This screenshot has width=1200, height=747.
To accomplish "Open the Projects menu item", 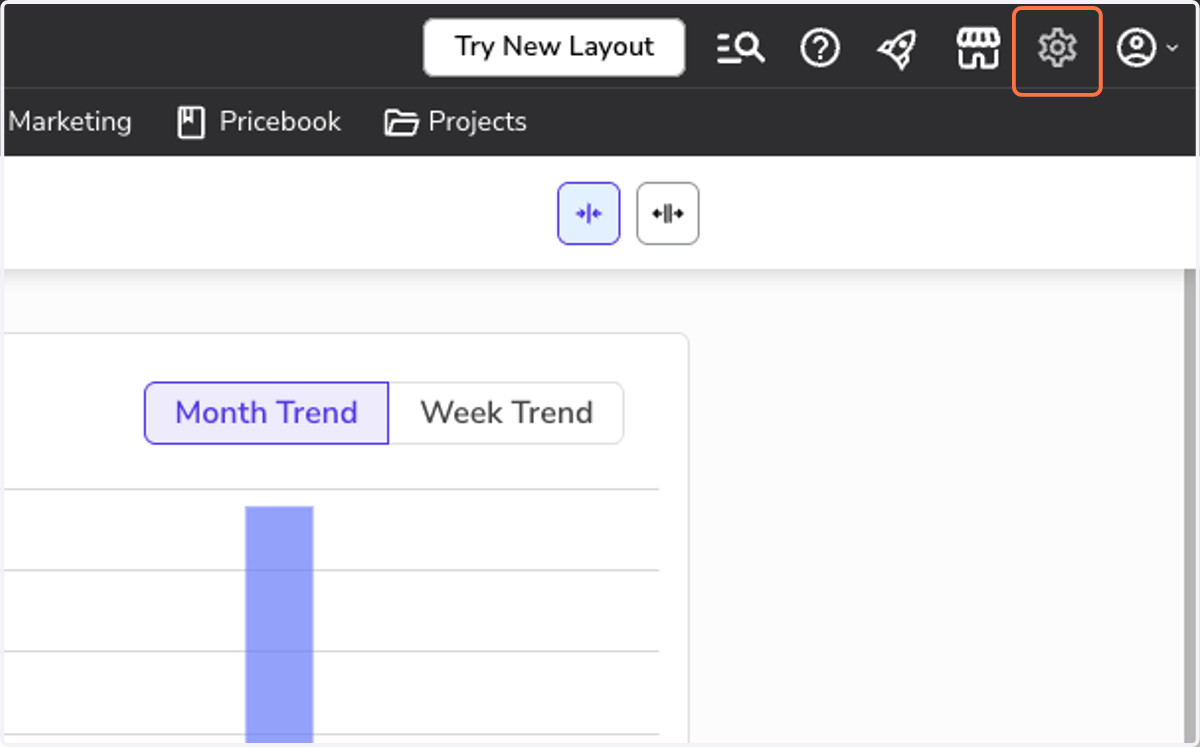I will tap(455, 122).
